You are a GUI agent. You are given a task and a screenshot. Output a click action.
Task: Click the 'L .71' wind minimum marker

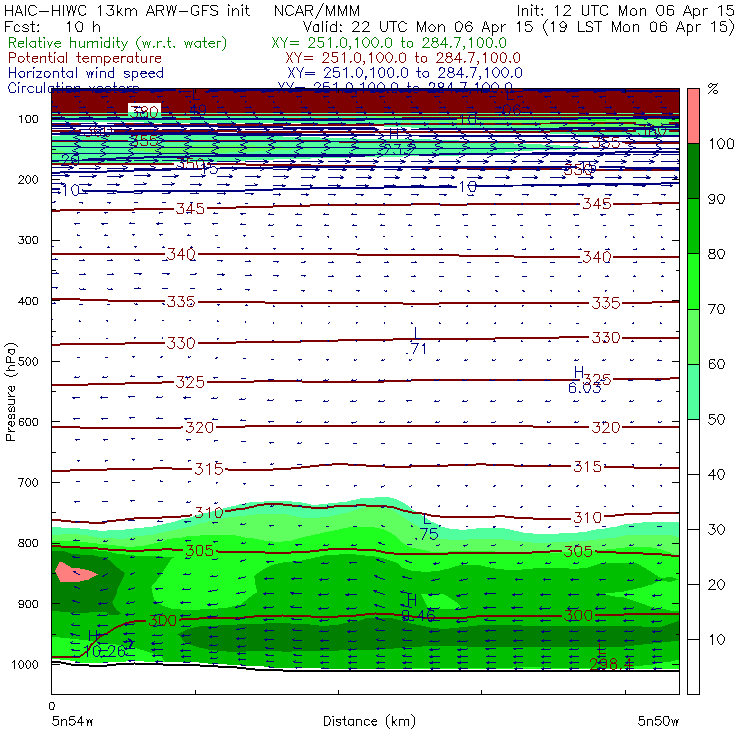pyautogui.click(x=416, y=341)
